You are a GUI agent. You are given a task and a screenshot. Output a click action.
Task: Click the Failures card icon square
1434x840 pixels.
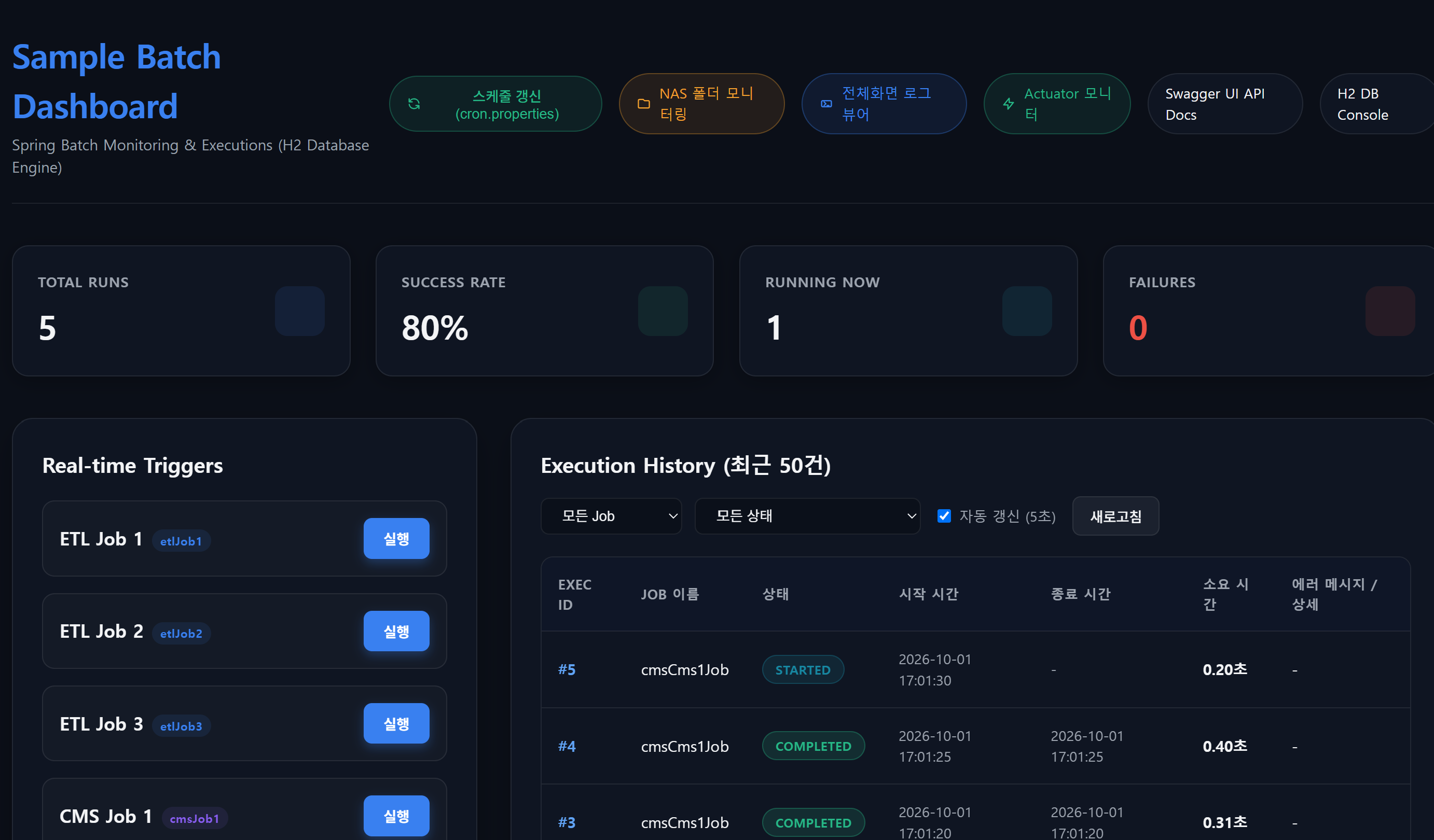click(x=1390, y=311)
